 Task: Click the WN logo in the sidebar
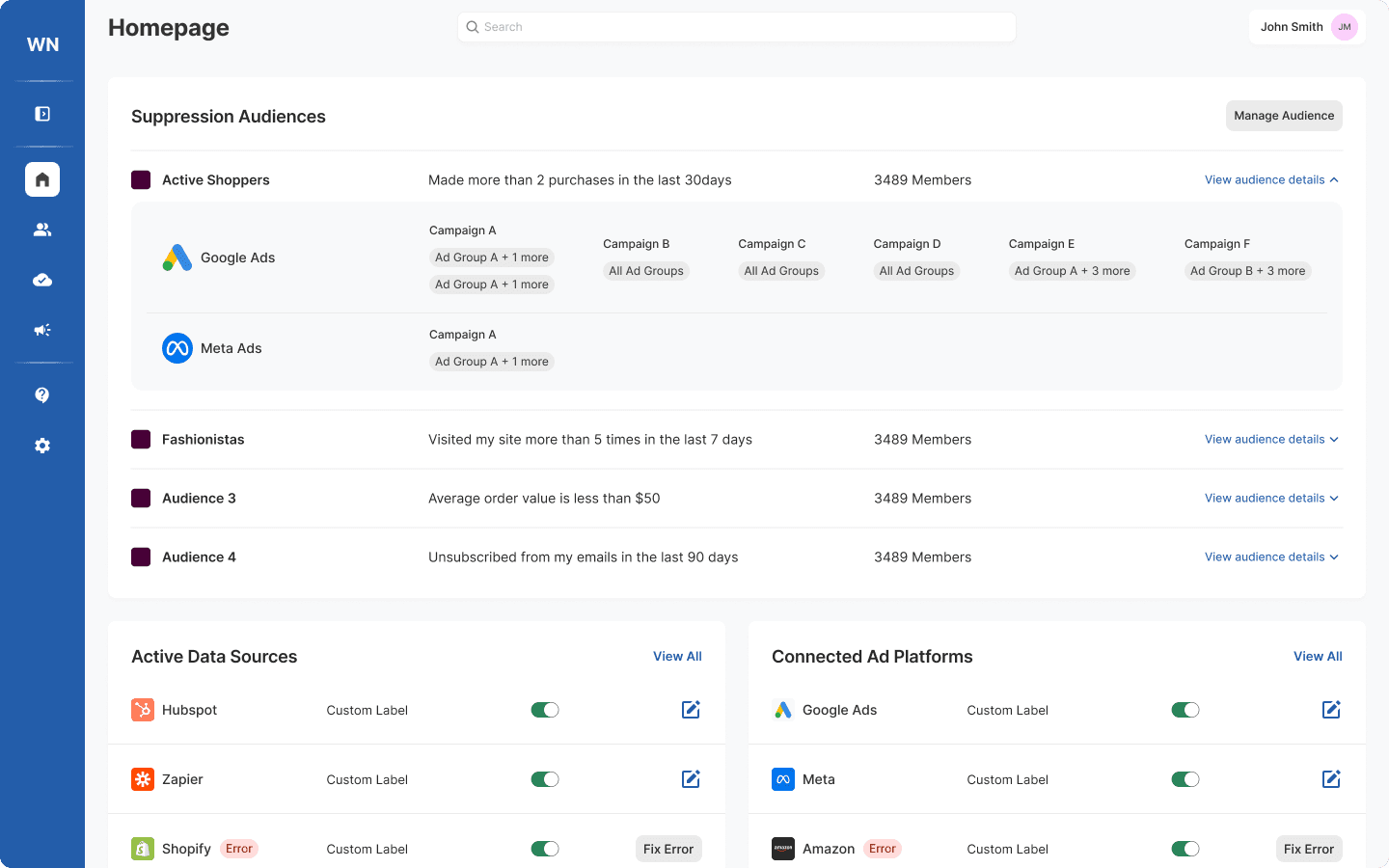coord(42,44)
